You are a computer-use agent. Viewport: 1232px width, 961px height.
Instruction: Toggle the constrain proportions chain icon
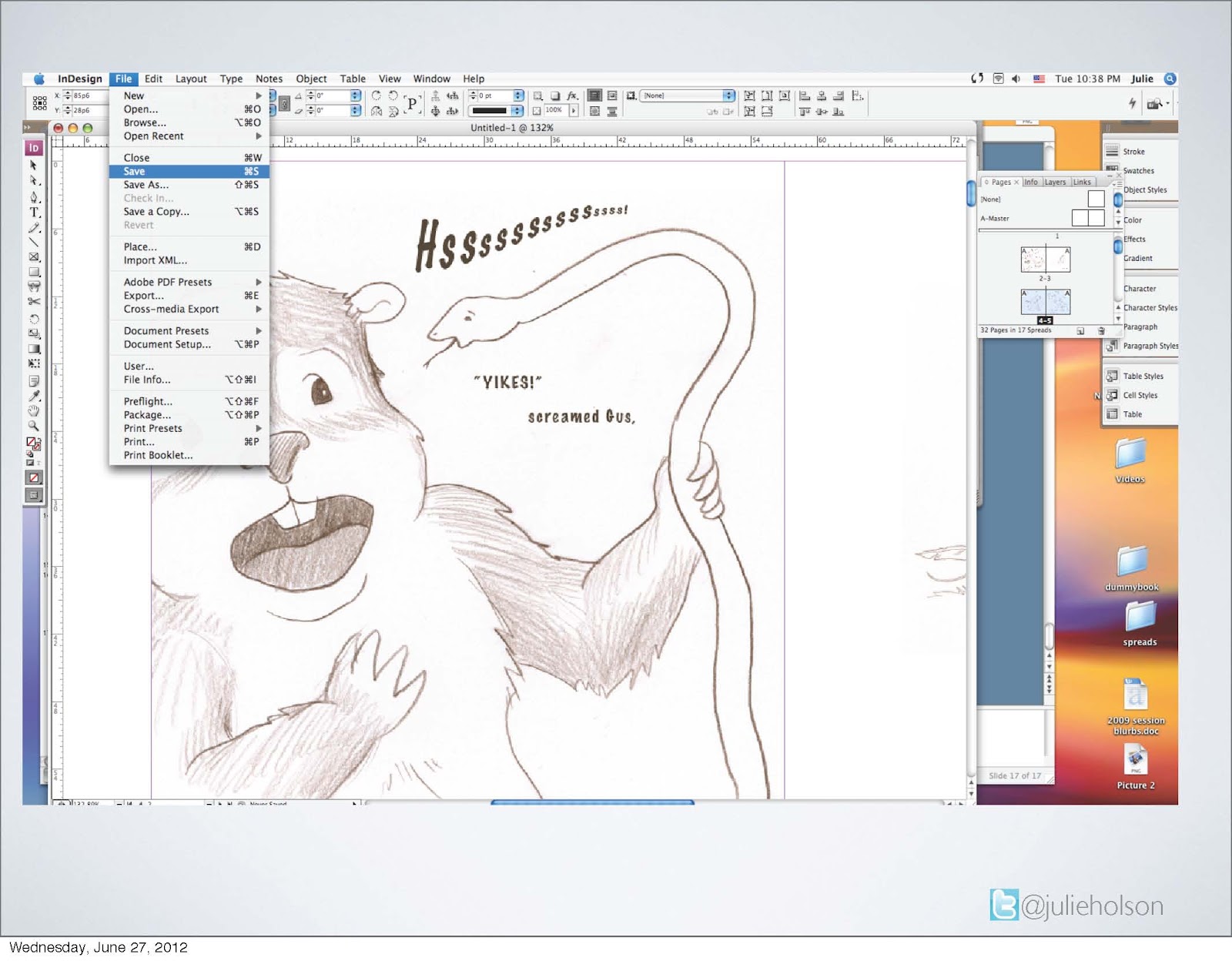coord(284,103)
